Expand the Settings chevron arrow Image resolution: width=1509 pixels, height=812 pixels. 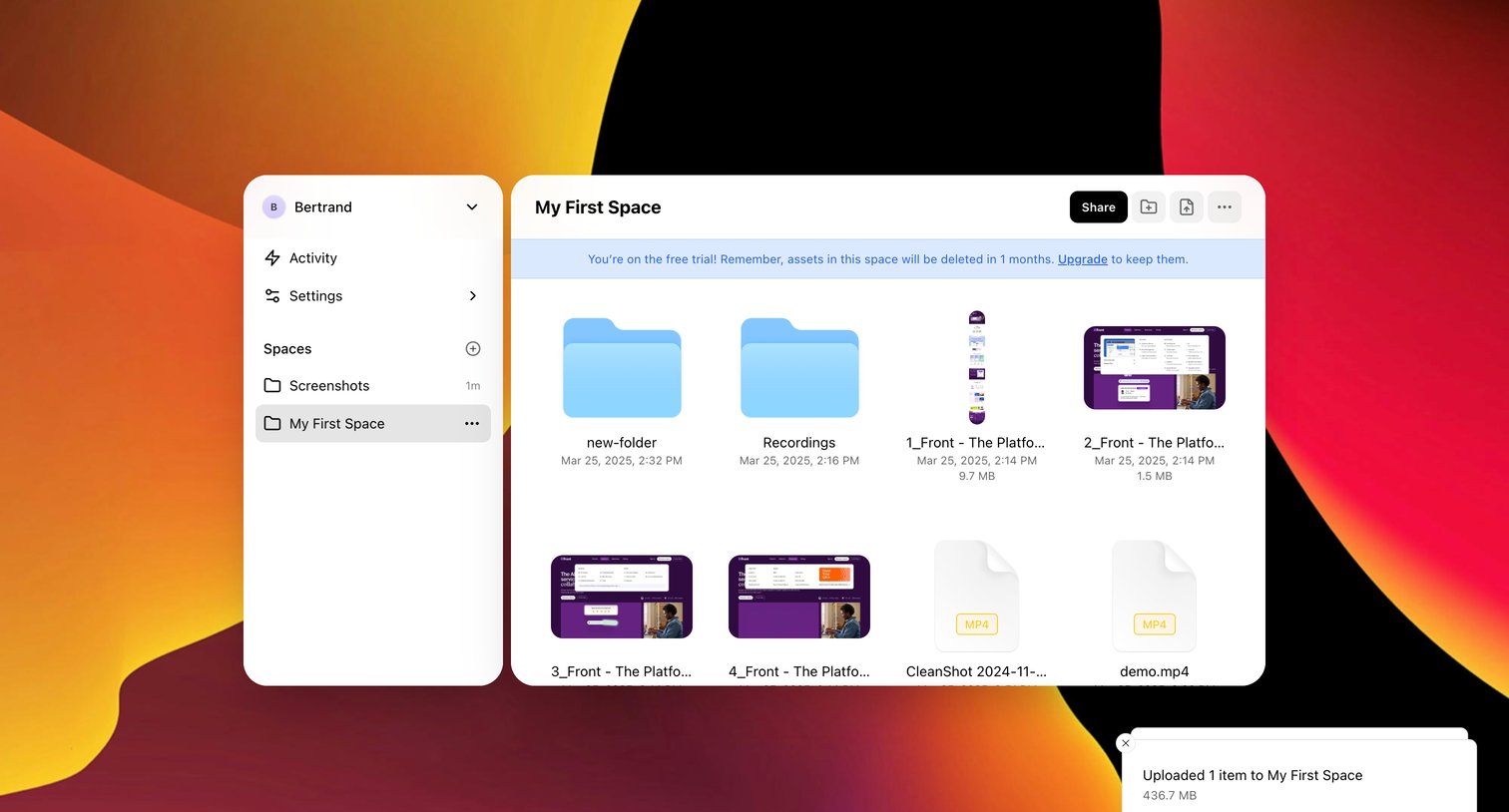click(473, 296)
